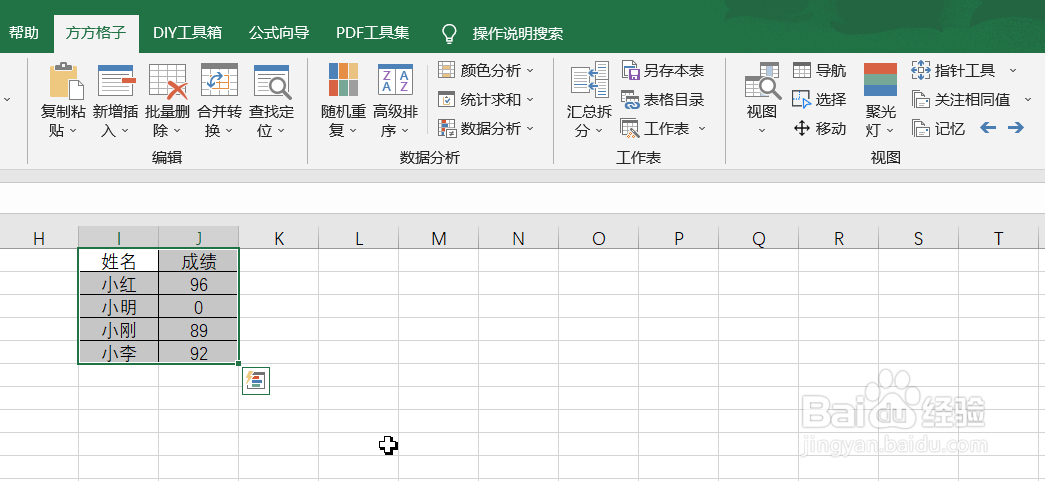
Task: Select column header M
Action: [x=439, y=238]
